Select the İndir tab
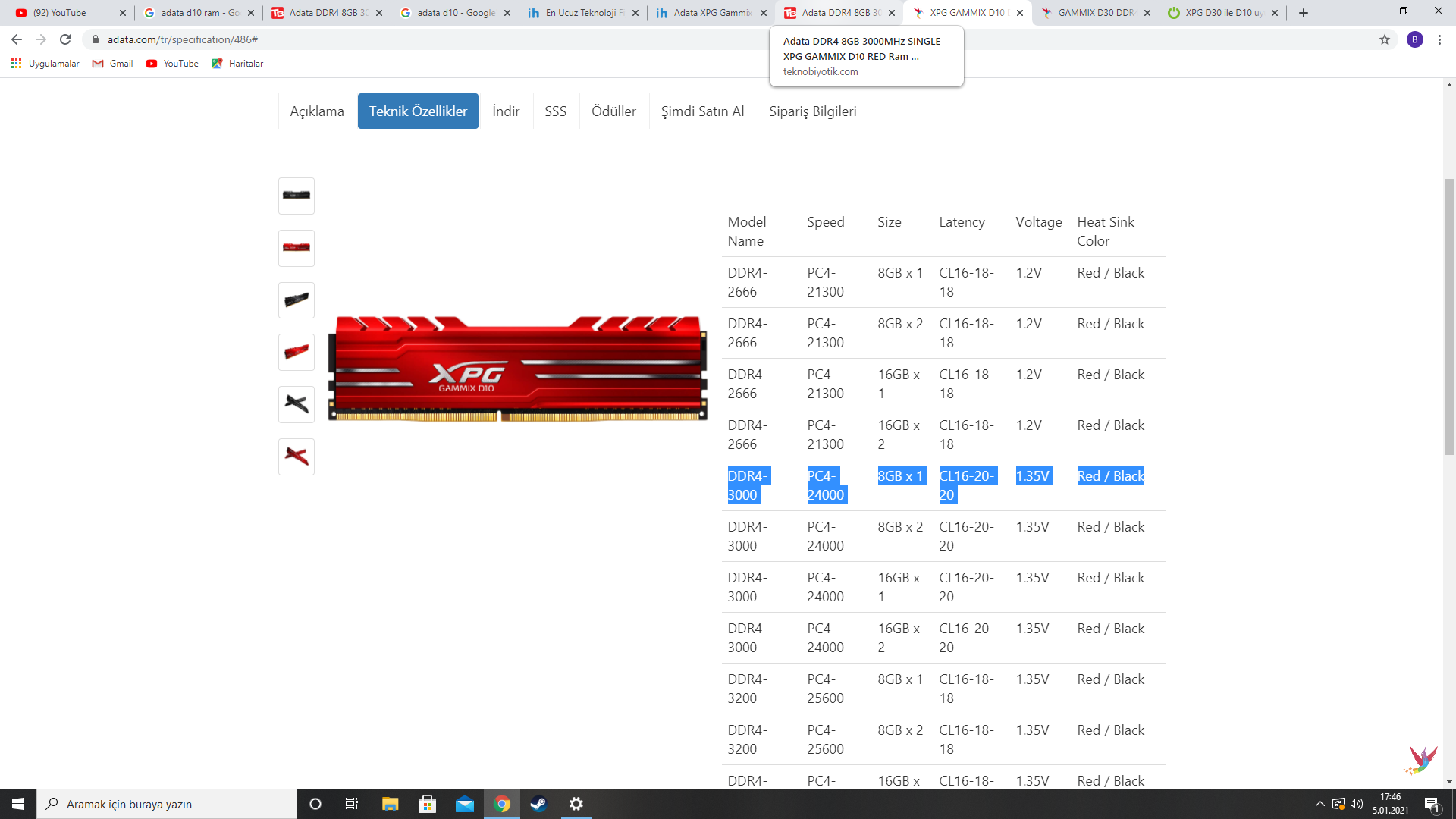 click(506, 111)
